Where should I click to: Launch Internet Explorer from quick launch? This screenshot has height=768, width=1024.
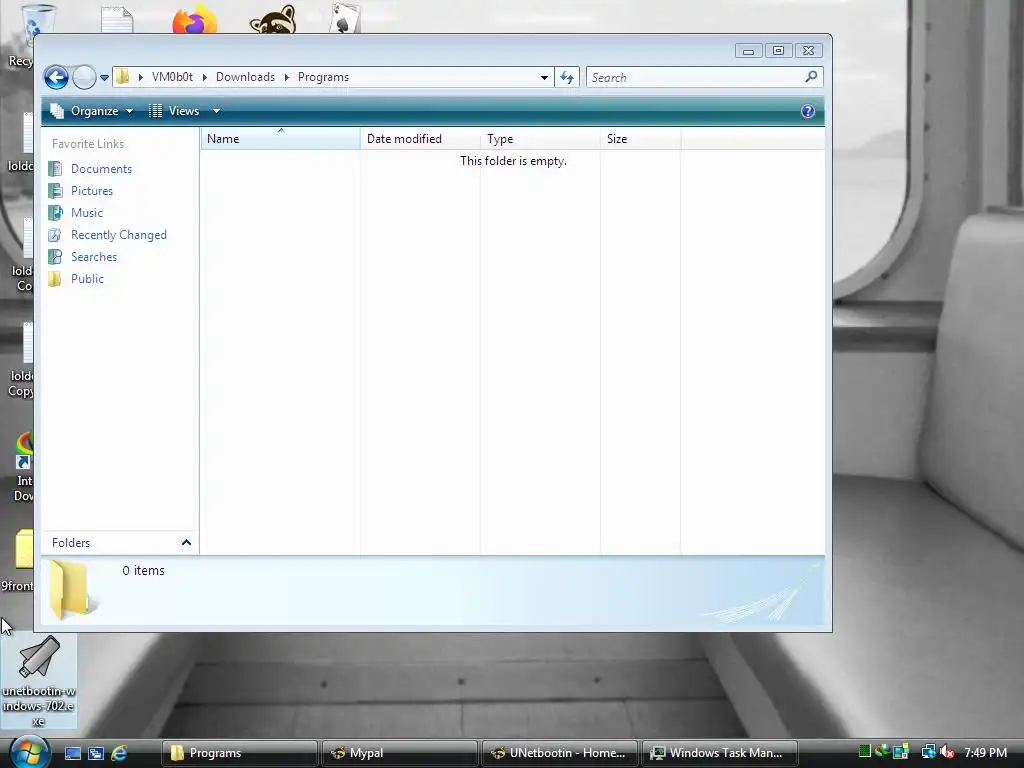(x=119, y=753)
